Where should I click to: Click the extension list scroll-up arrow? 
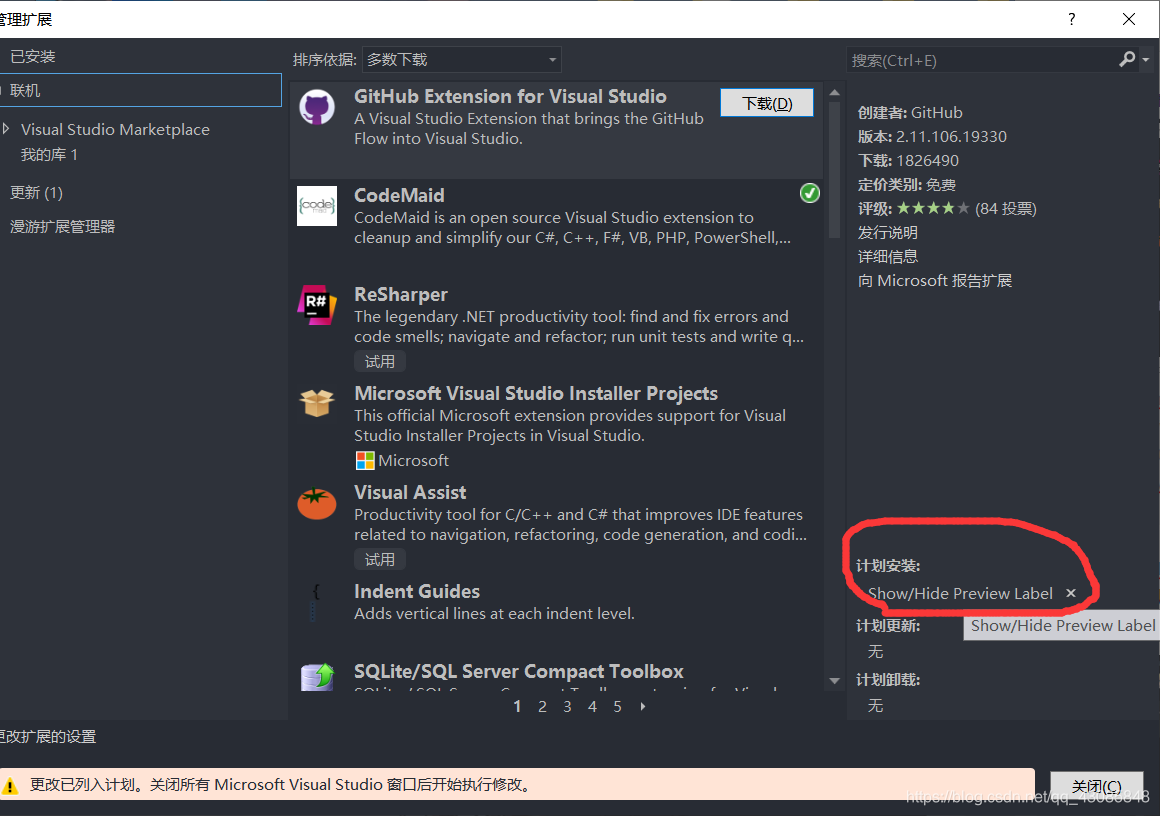(834, 92)
